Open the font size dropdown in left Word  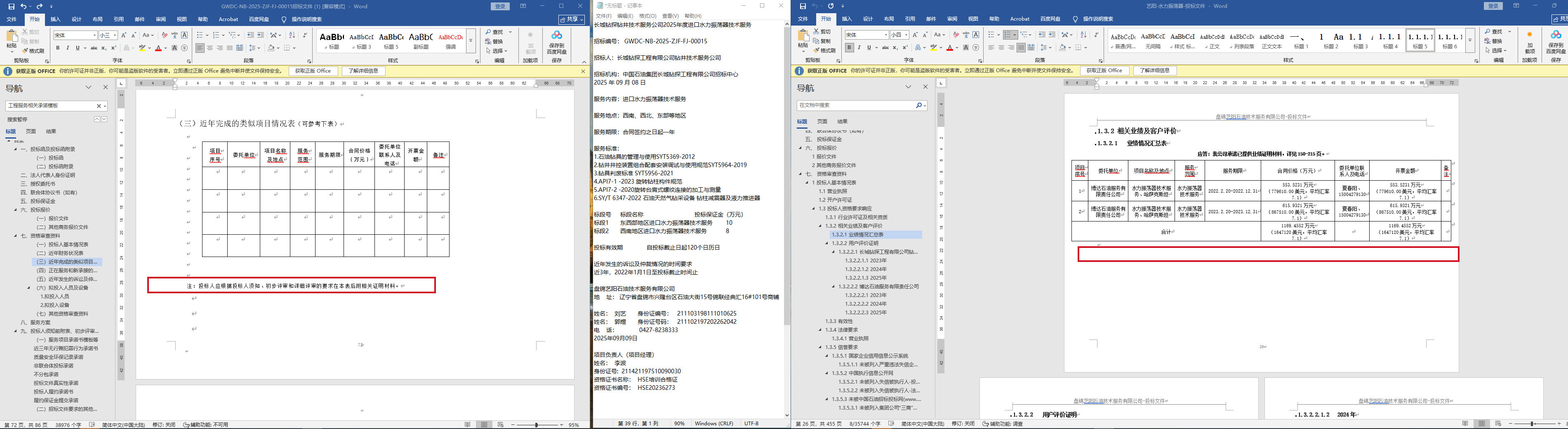[x=114, y=35]
